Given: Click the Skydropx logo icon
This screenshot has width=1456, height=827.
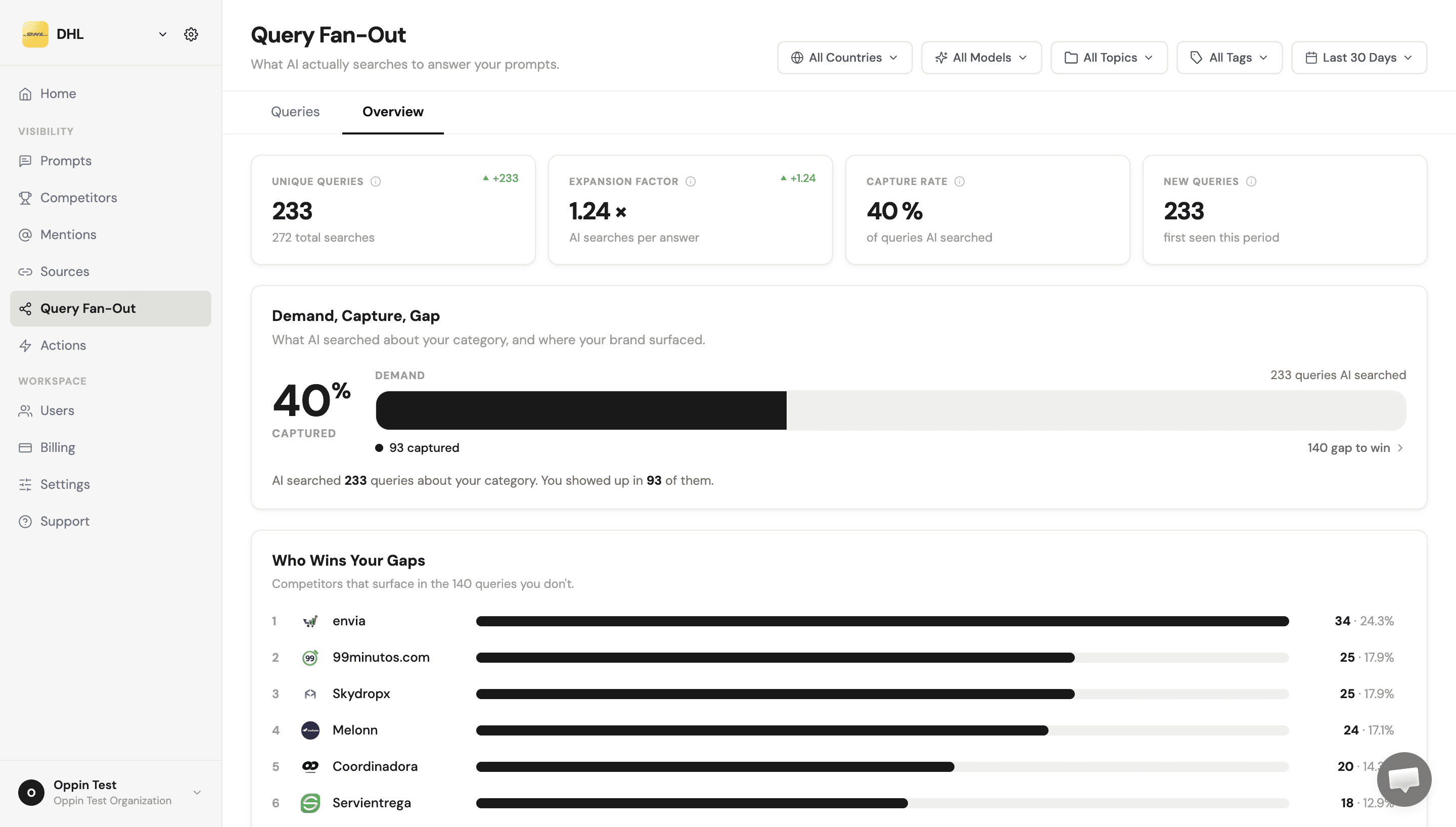Looking at the screenshot, I should click(310, 694).
